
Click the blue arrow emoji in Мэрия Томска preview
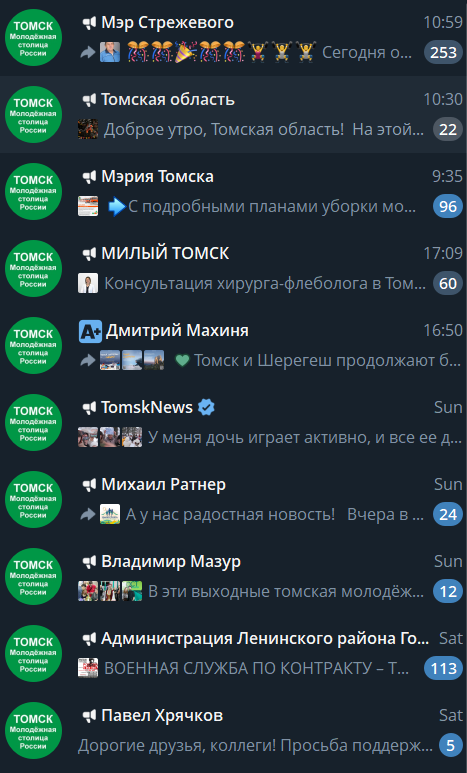click(x=117, y=207)
